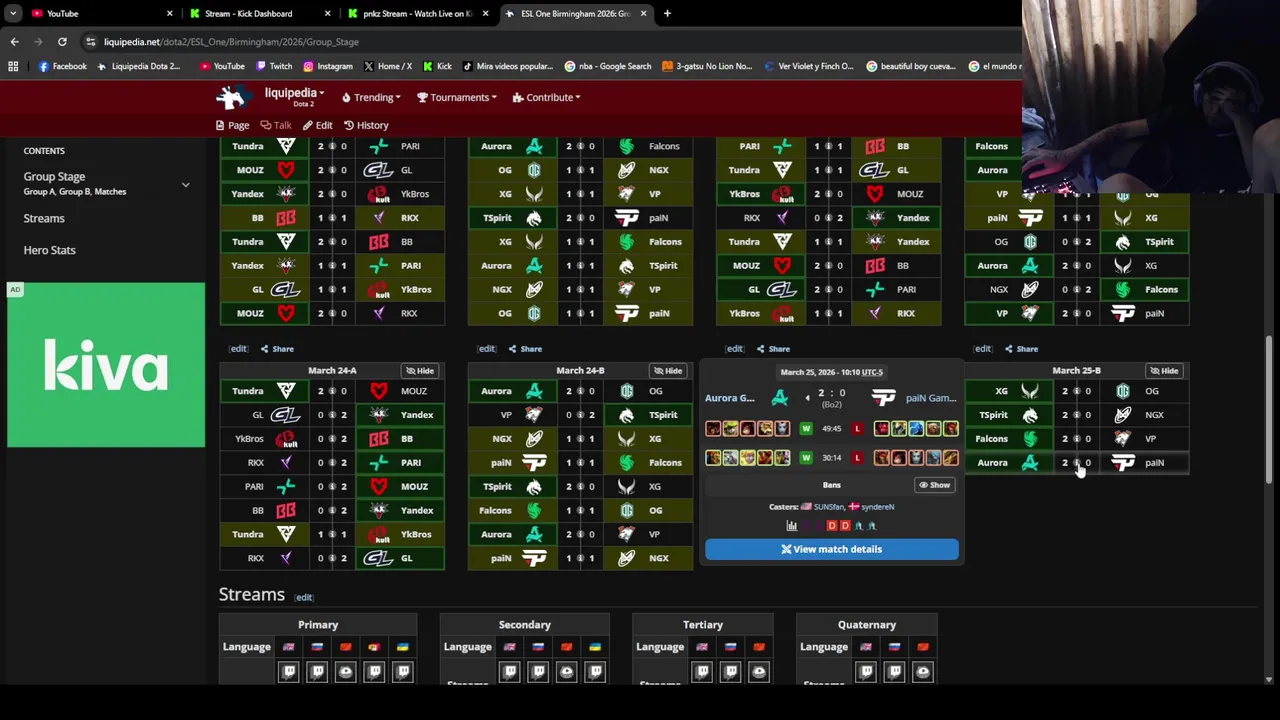Hide the March 24-B match list

(667, 370)
